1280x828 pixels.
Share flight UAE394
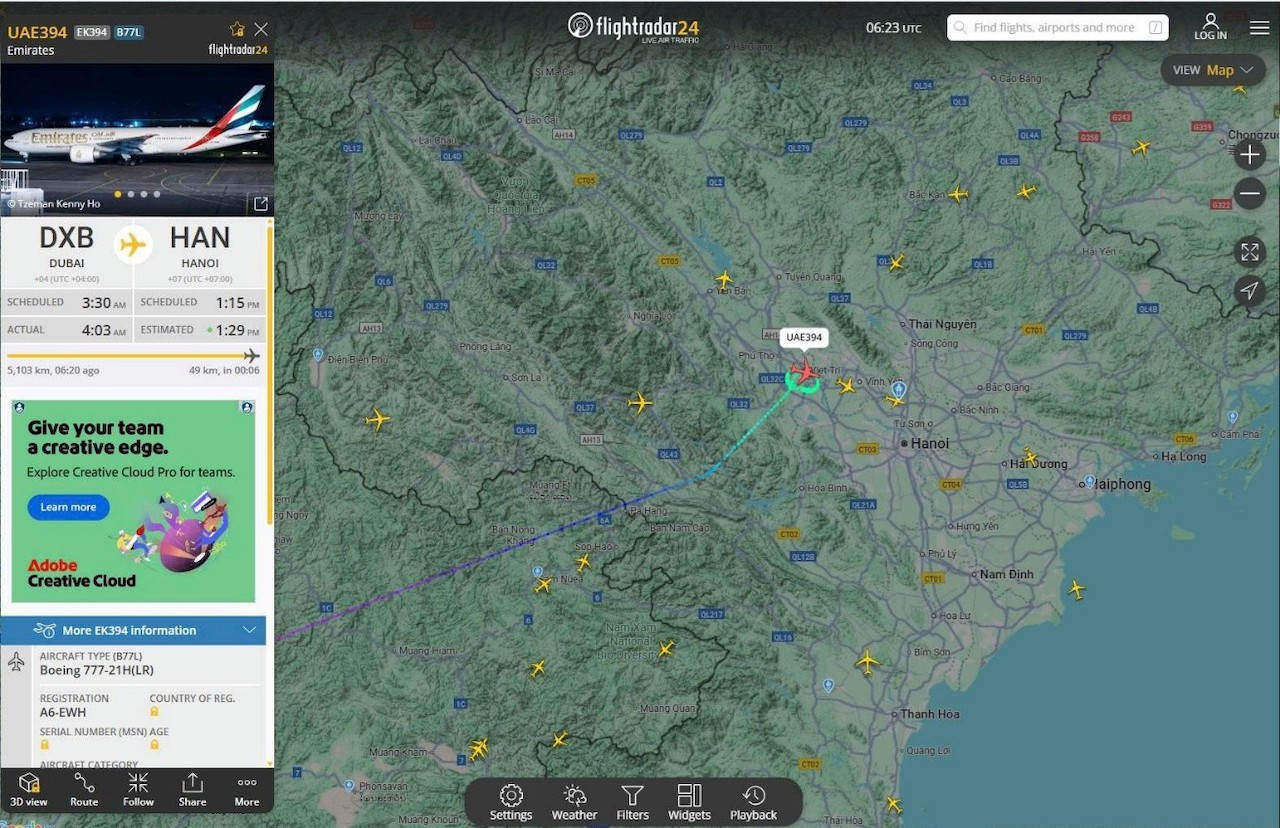pyautogui.click(x=192, y=789)
